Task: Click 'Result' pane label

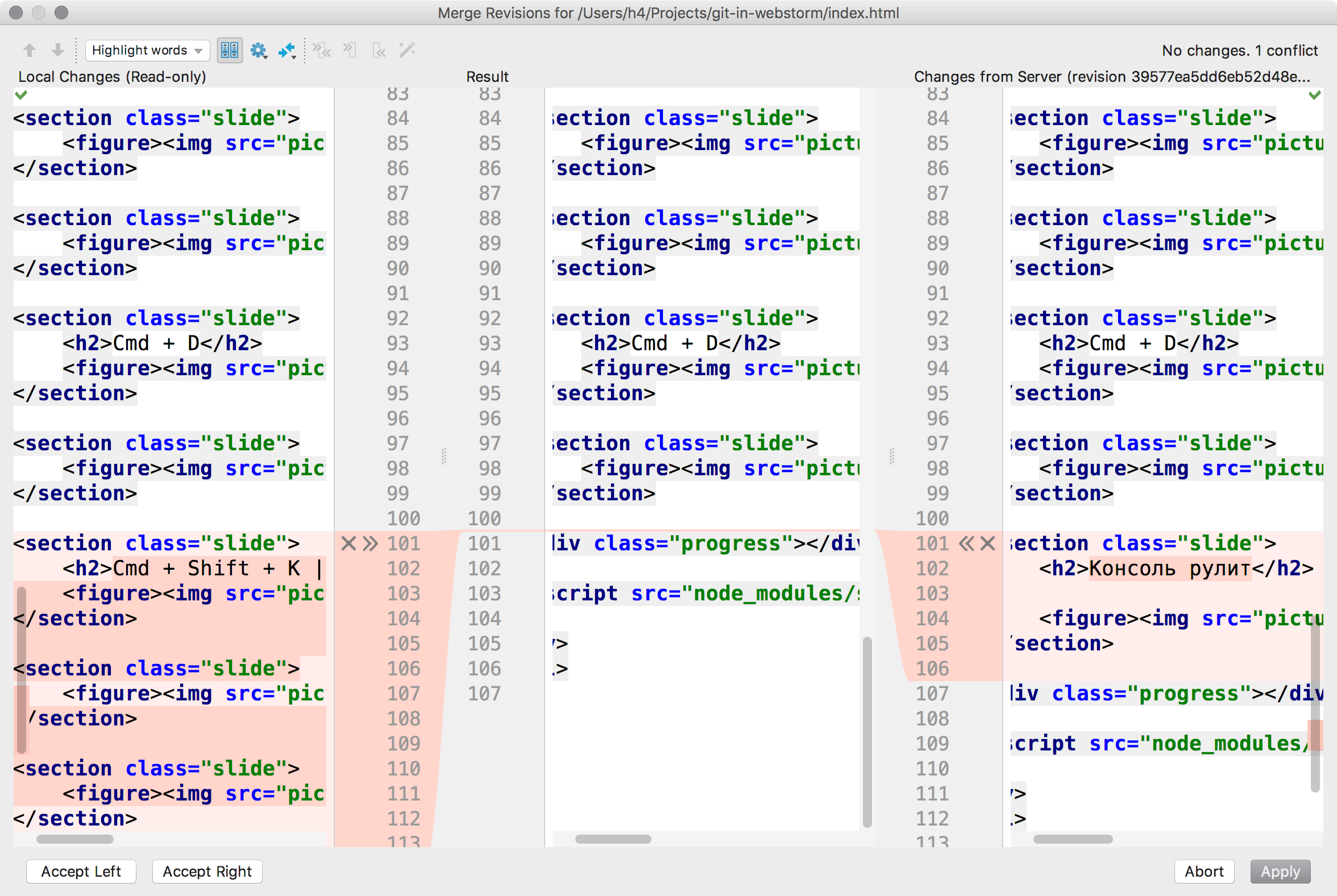Action: pos(487,77)
